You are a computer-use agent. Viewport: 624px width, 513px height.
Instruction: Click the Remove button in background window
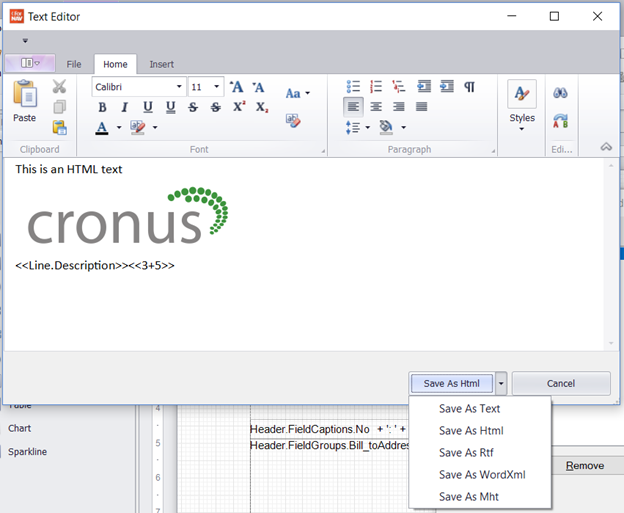[585, 466]
